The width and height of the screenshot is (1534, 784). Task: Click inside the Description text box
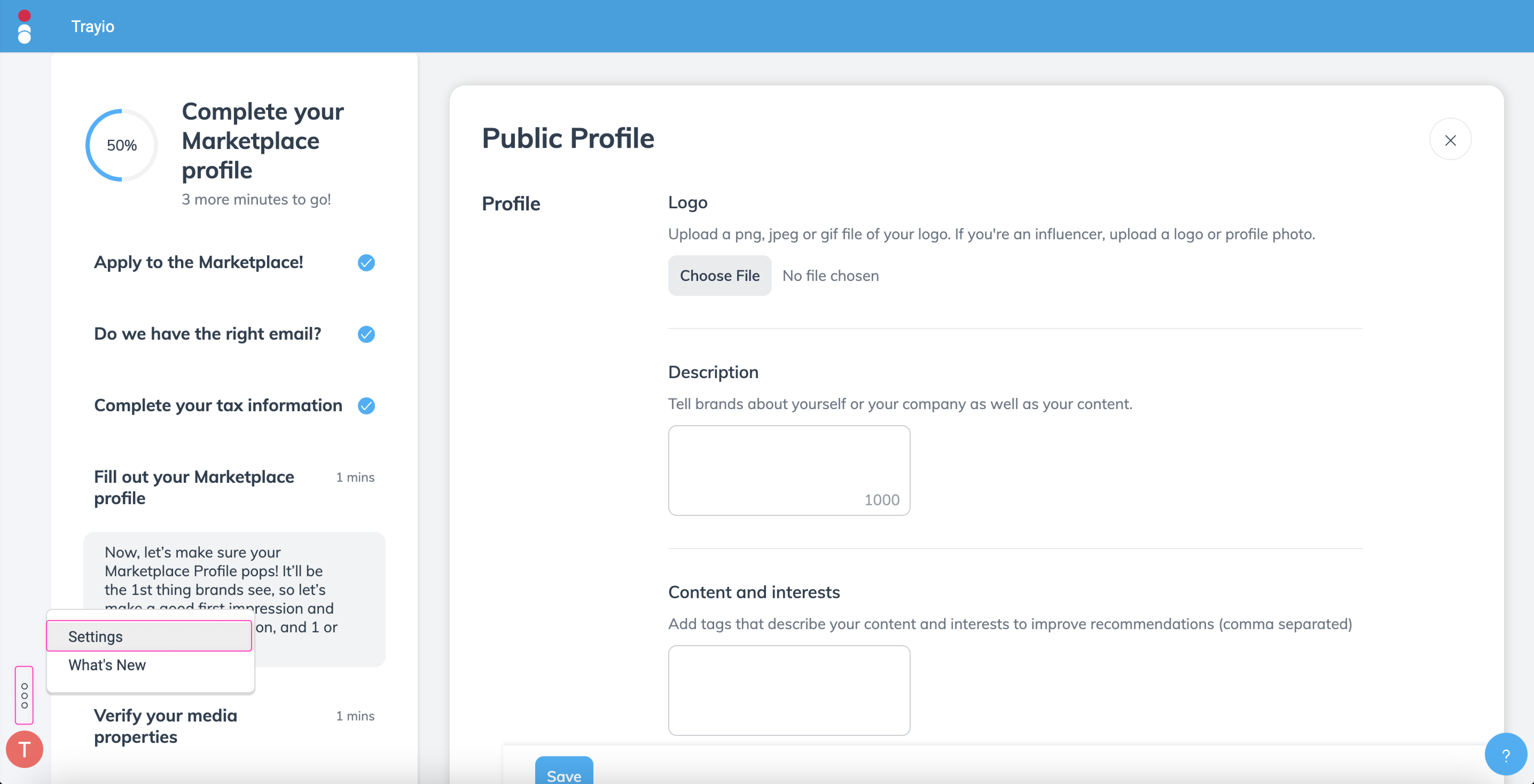[788, 470]
